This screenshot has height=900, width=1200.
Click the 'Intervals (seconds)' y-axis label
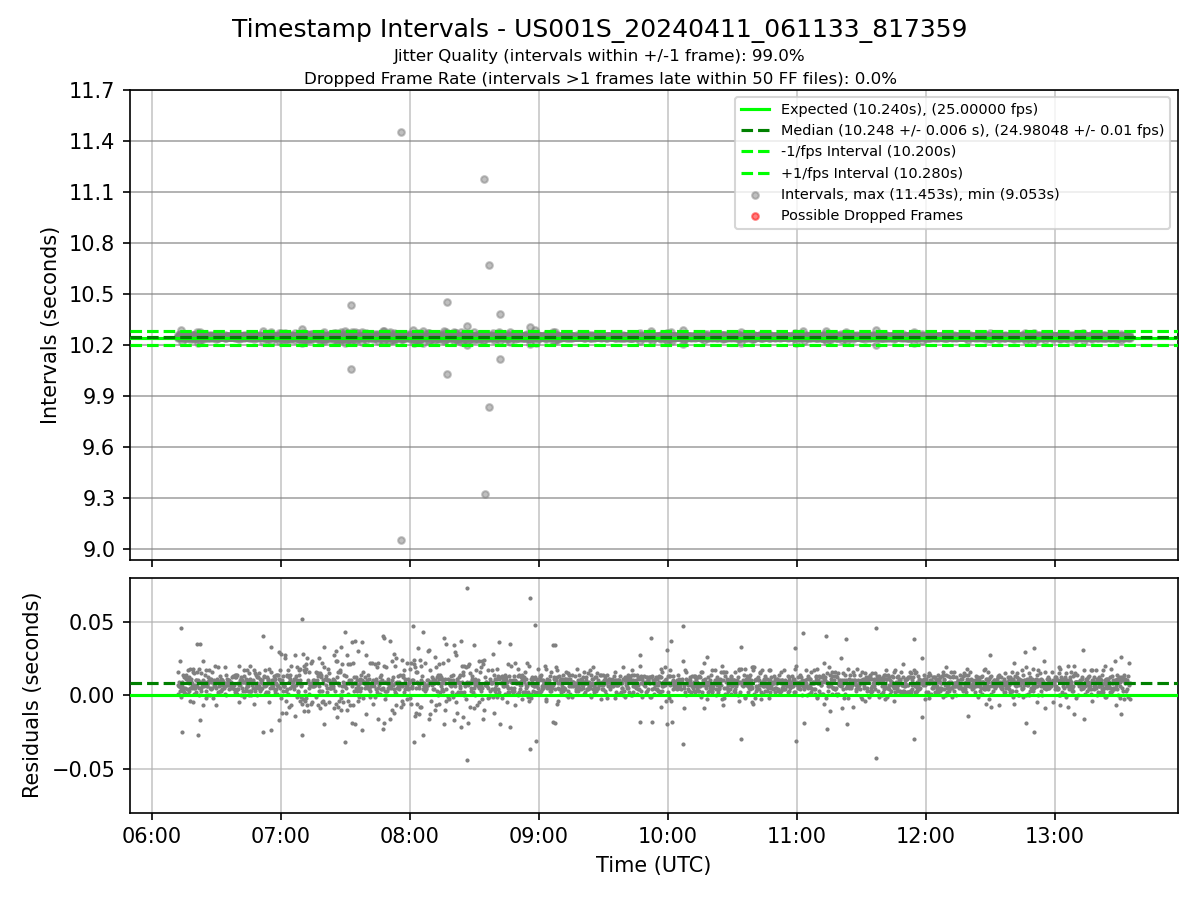50,325
